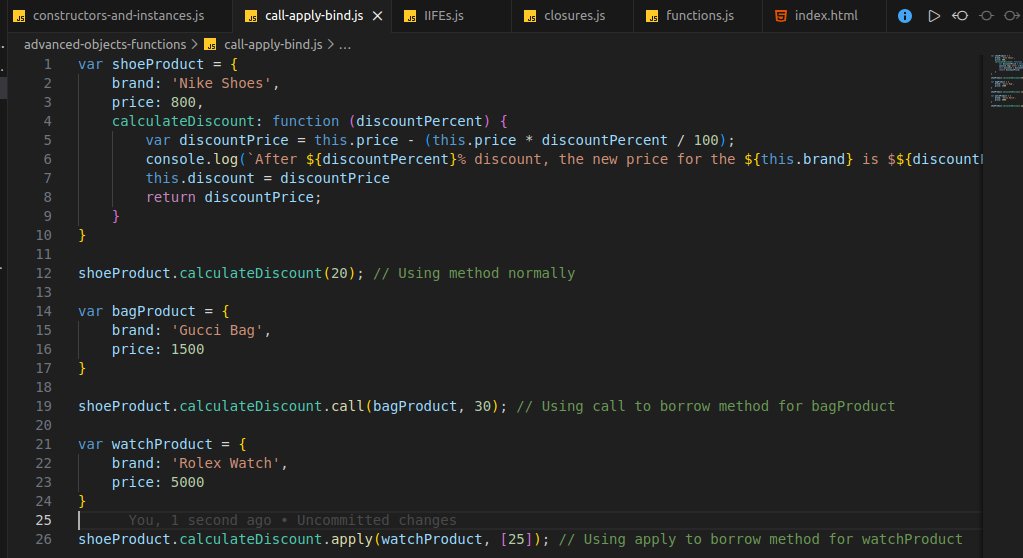
Task: Click the JS file icon on the closures.js tab
Action: pyautogui.click(x=530, y=16)
